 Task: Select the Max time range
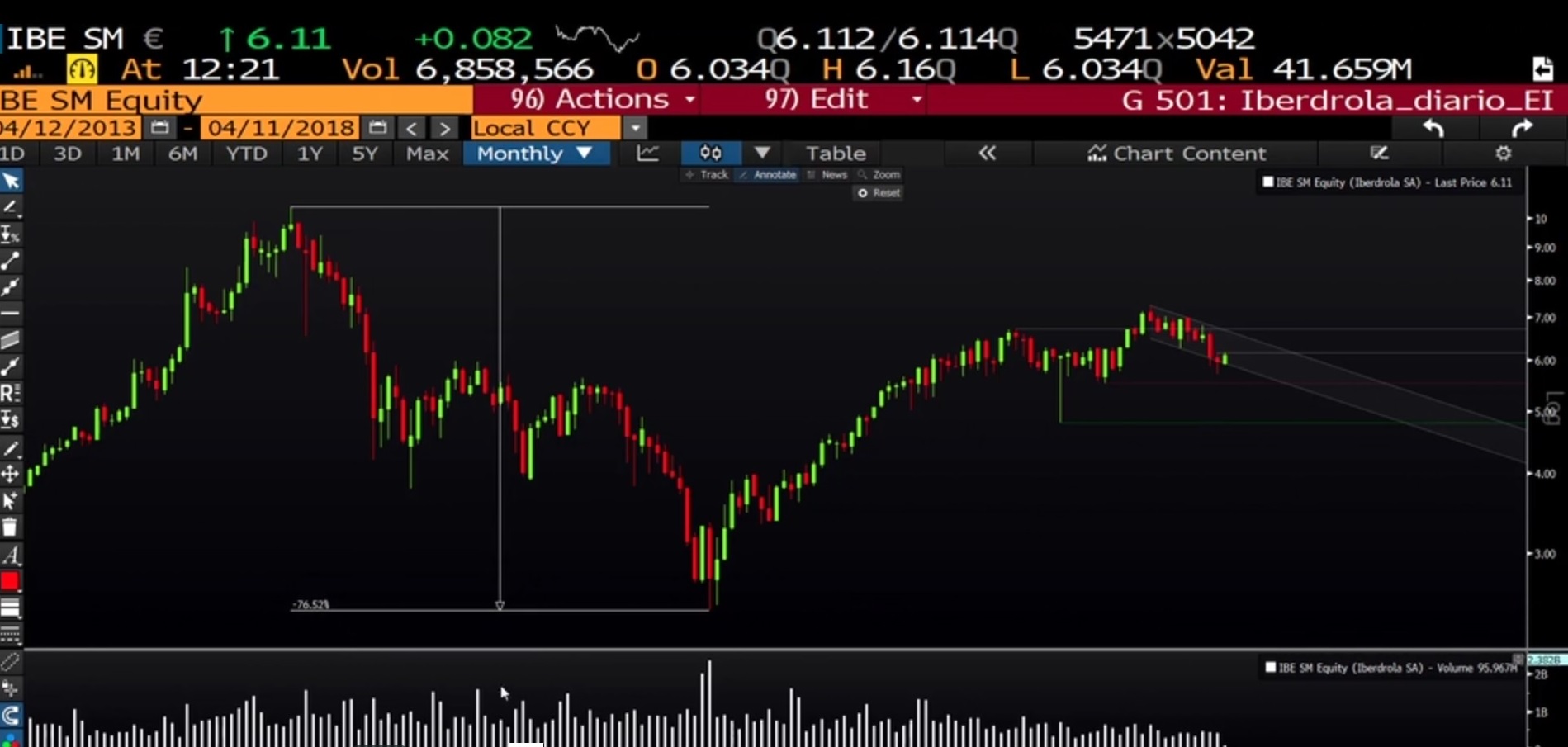[x=427, y=154]
